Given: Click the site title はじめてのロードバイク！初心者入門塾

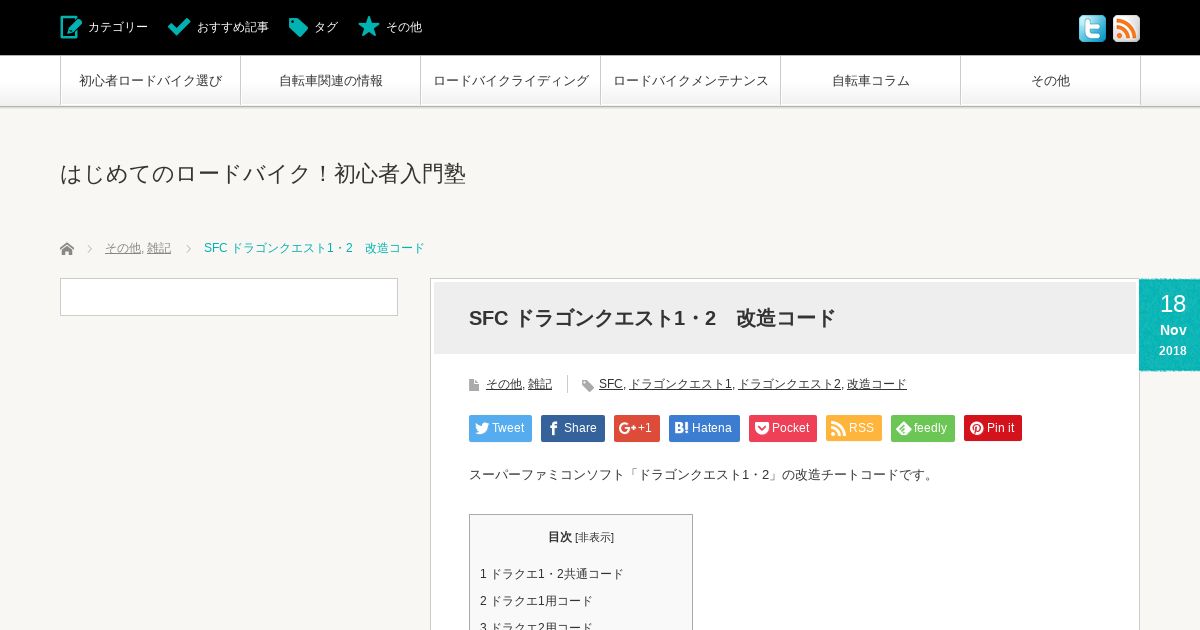Looking at the screenshot, I should point(263,174).
